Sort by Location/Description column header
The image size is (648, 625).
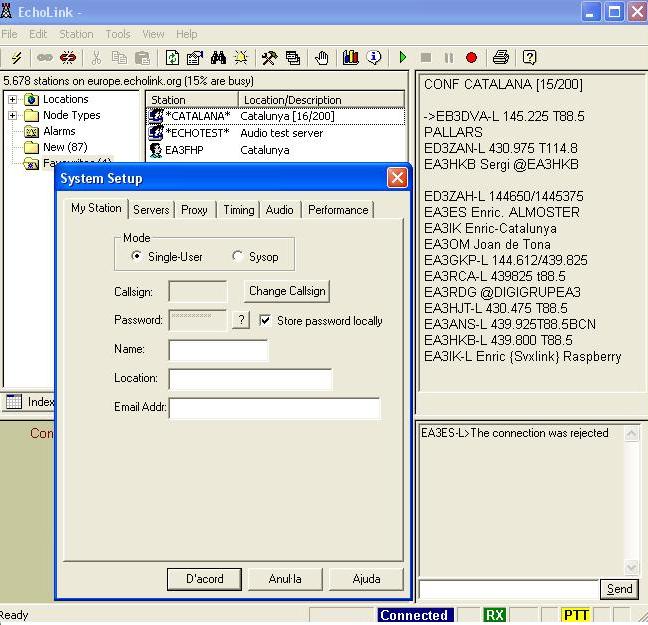322,100
